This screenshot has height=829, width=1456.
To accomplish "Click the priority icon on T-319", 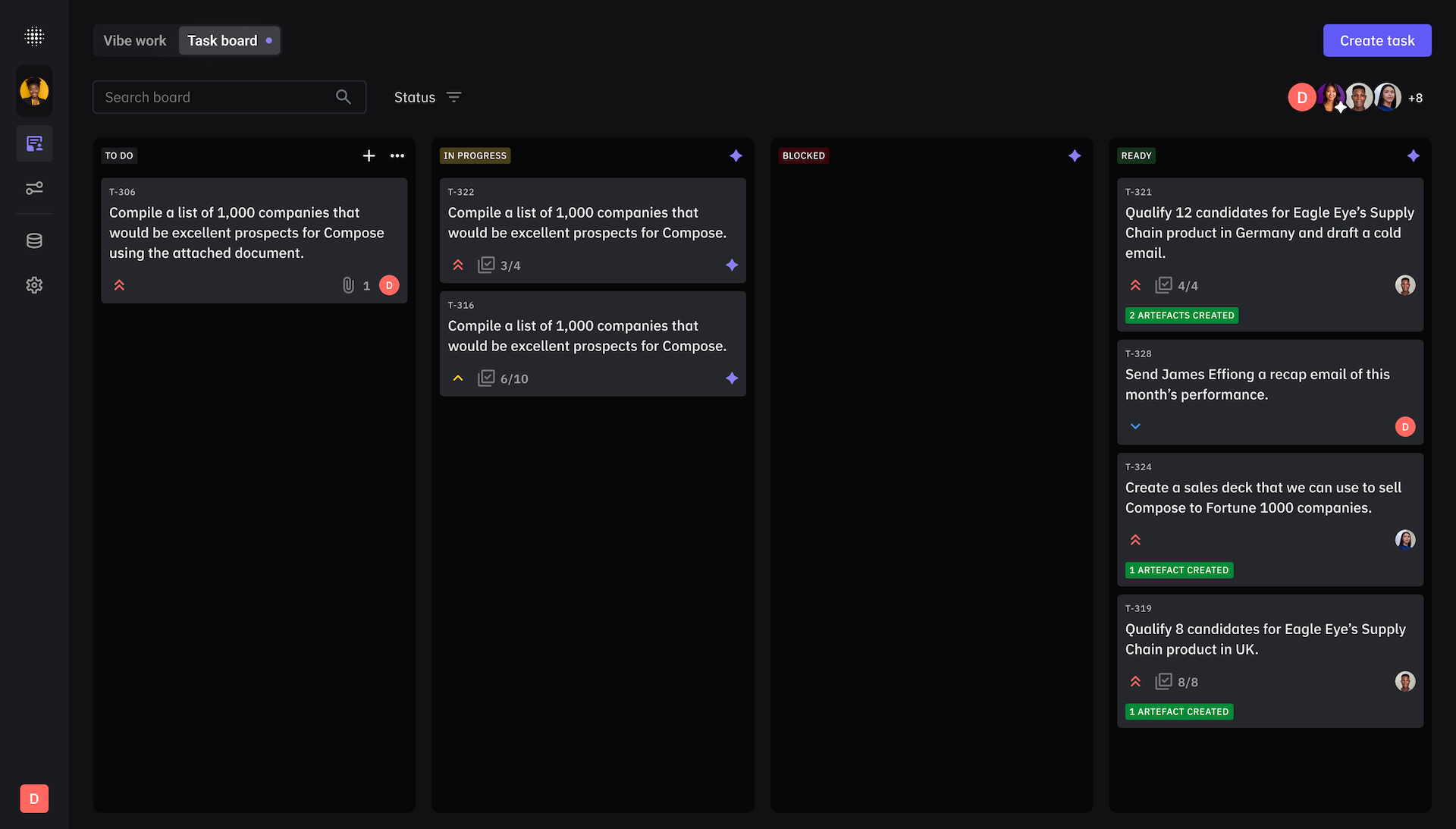I will pos(1135,682).
